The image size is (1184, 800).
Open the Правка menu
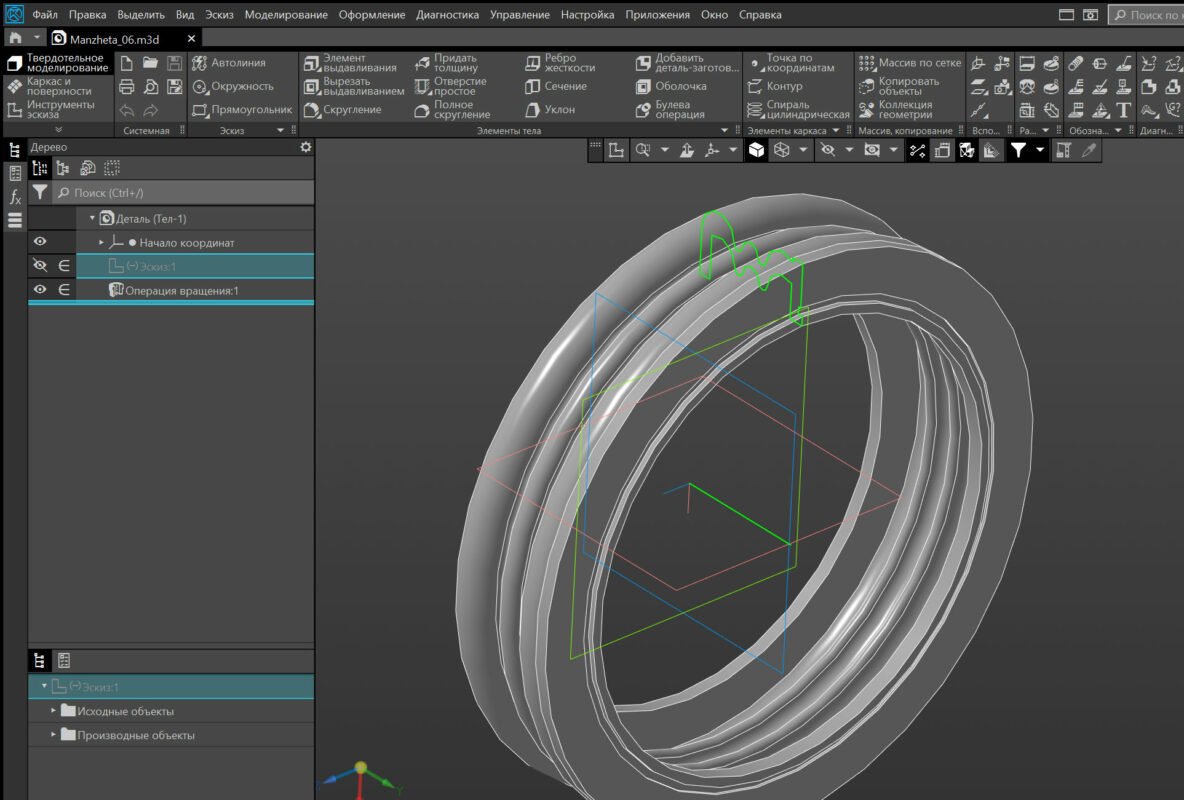coord(88,14)
